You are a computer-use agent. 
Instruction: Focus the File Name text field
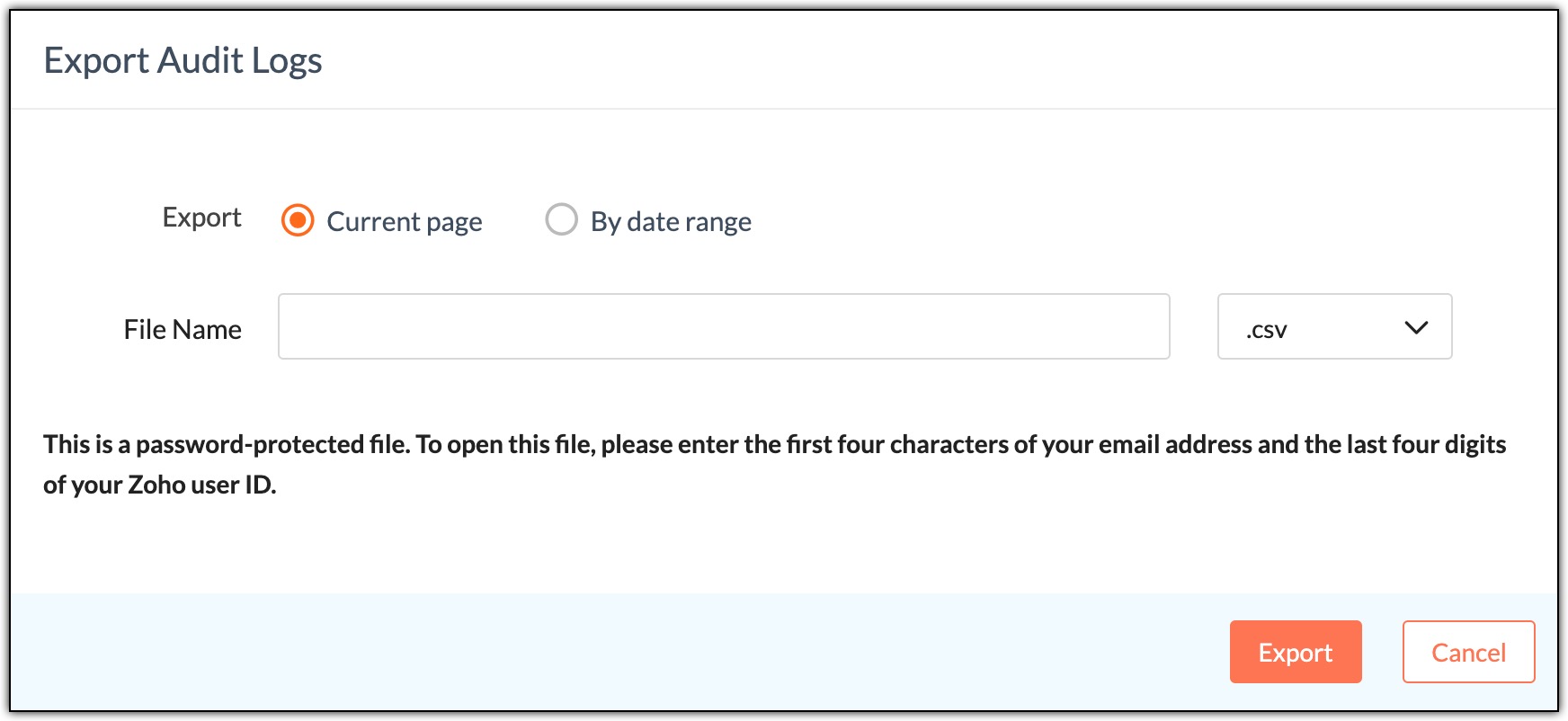(724, 326)
